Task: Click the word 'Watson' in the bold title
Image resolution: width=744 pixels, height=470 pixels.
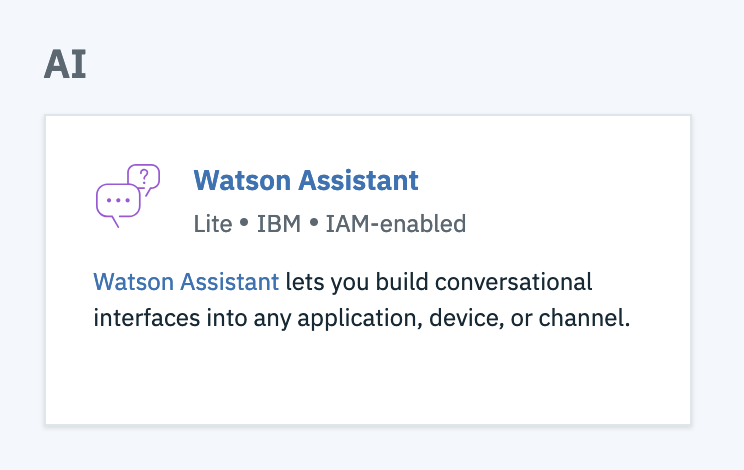Action: (242, 180)
